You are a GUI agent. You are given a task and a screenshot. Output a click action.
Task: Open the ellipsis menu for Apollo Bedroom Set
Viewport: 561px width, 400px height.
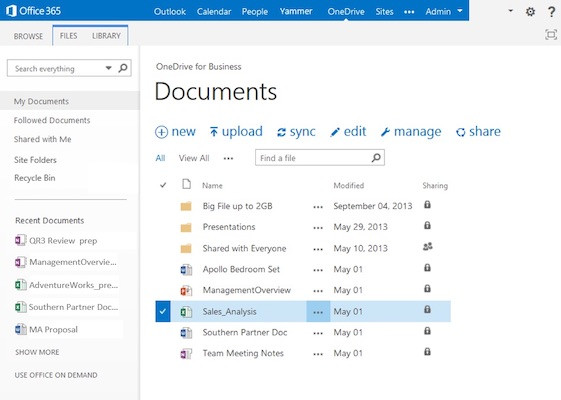(x=318, y=270)
